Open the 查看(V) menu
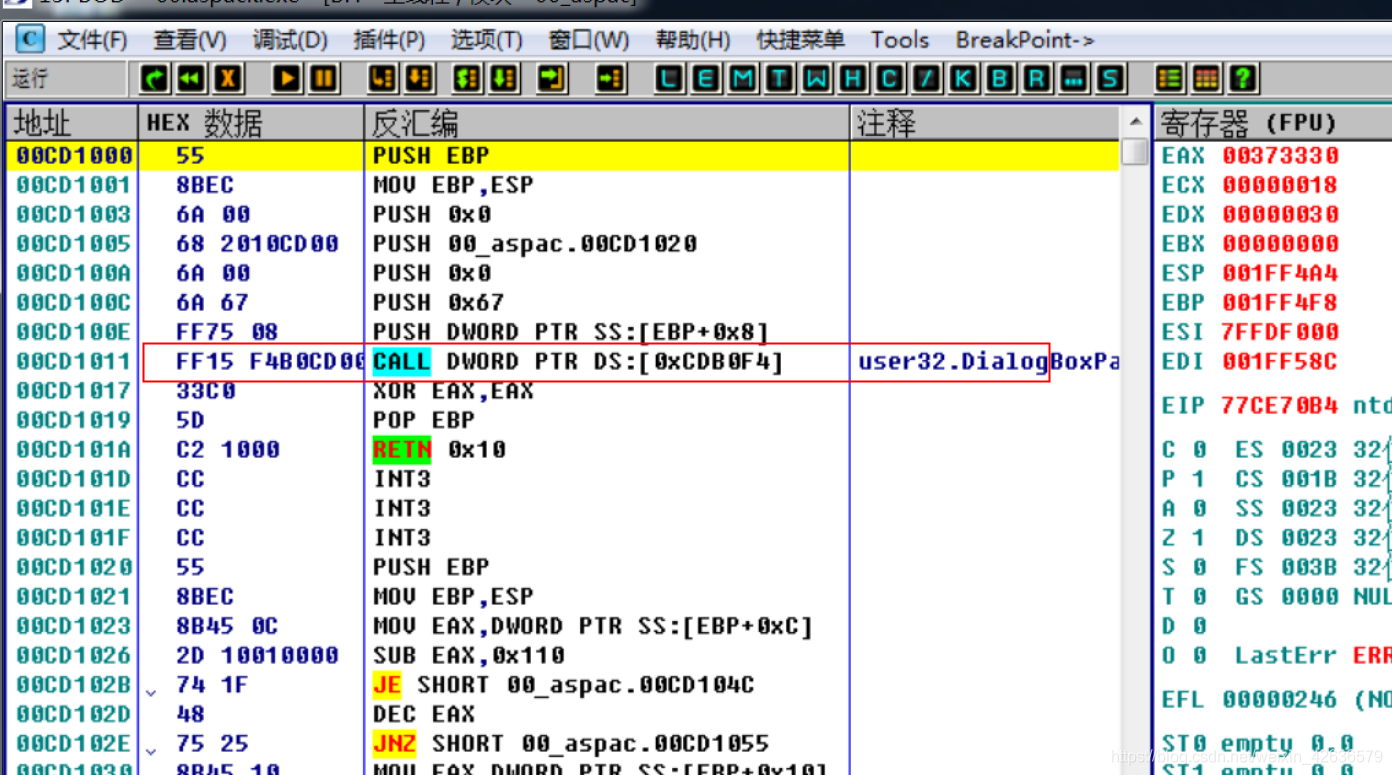1392x775 pixels. pyautogui.click(x=190, y=40)
